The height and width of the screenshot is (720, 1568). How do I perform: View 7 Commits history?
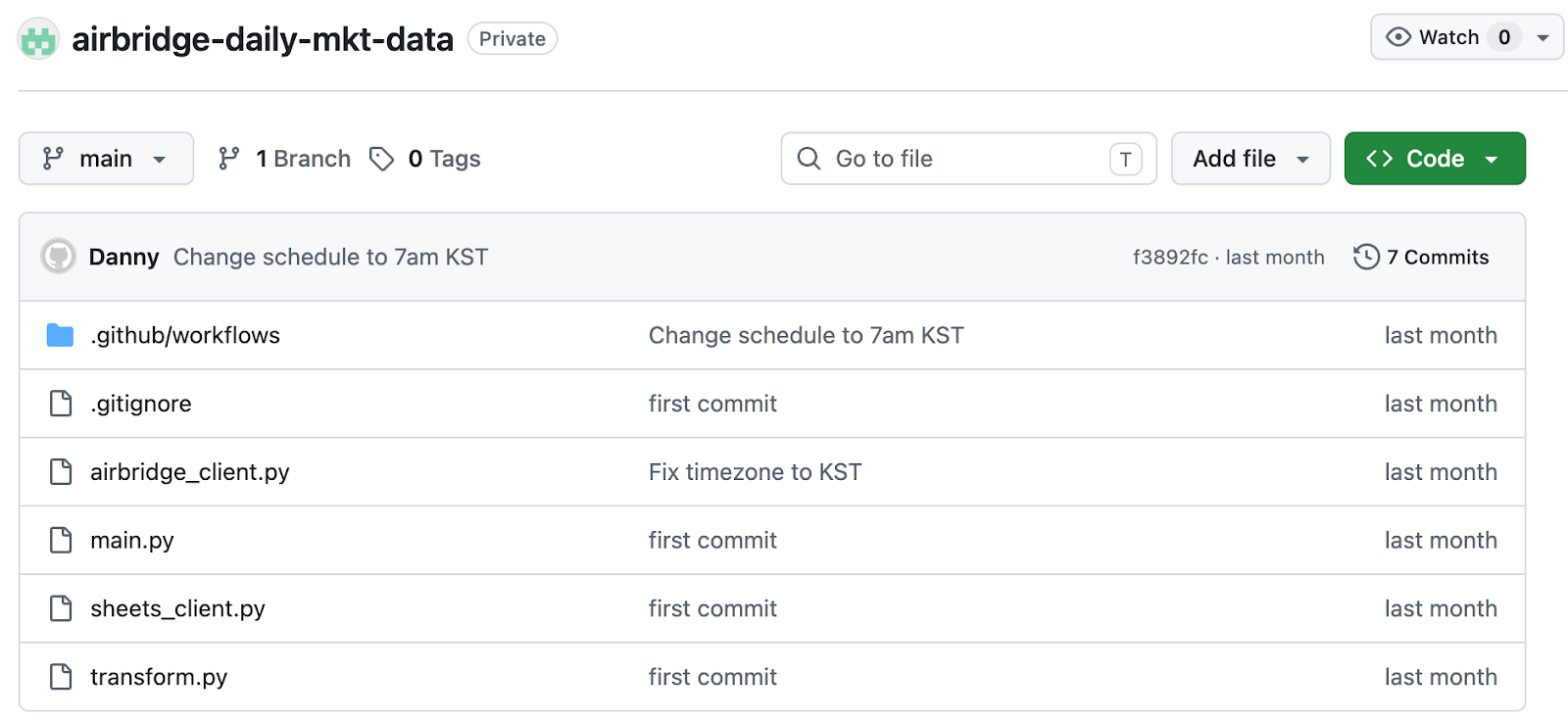click(1421, 257)
